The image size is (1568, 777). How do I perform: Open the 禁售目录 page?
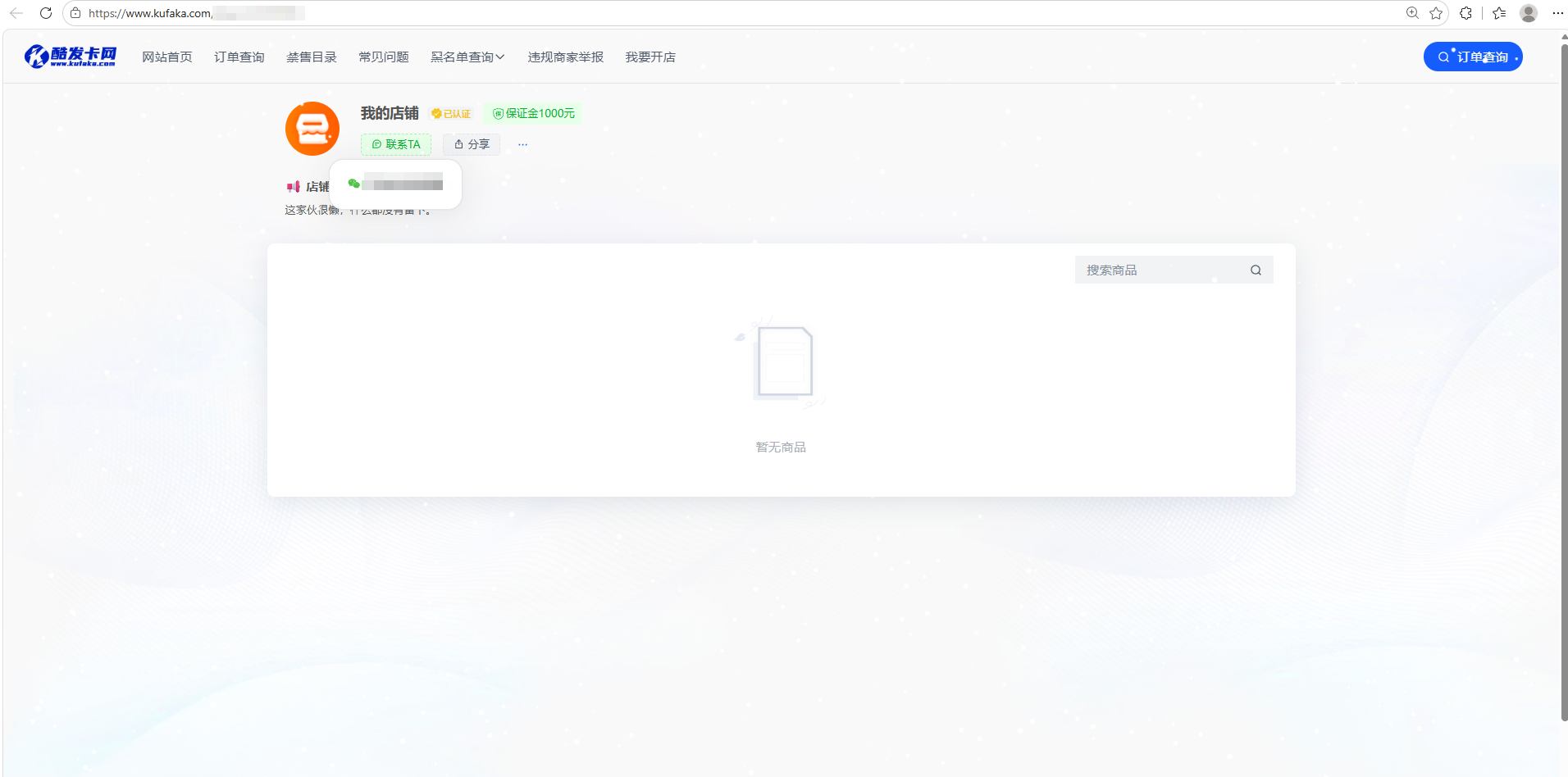pos(312,57)
